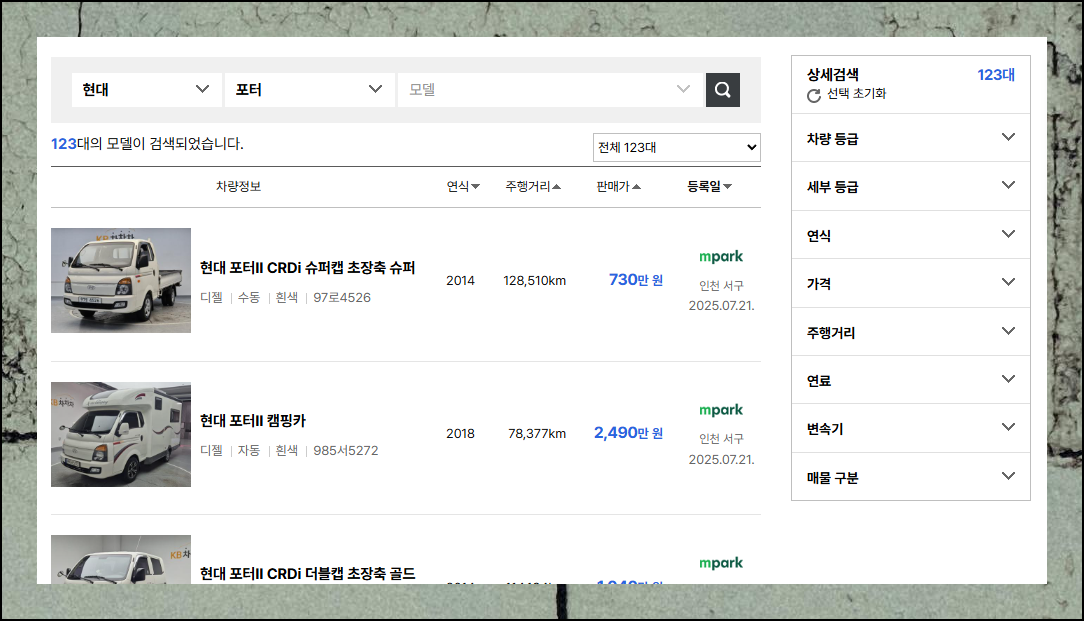Viewport: 1084px width, 621px height.
Task: Click the mpark logo in the 캠핑카 row
Action: 720,410
